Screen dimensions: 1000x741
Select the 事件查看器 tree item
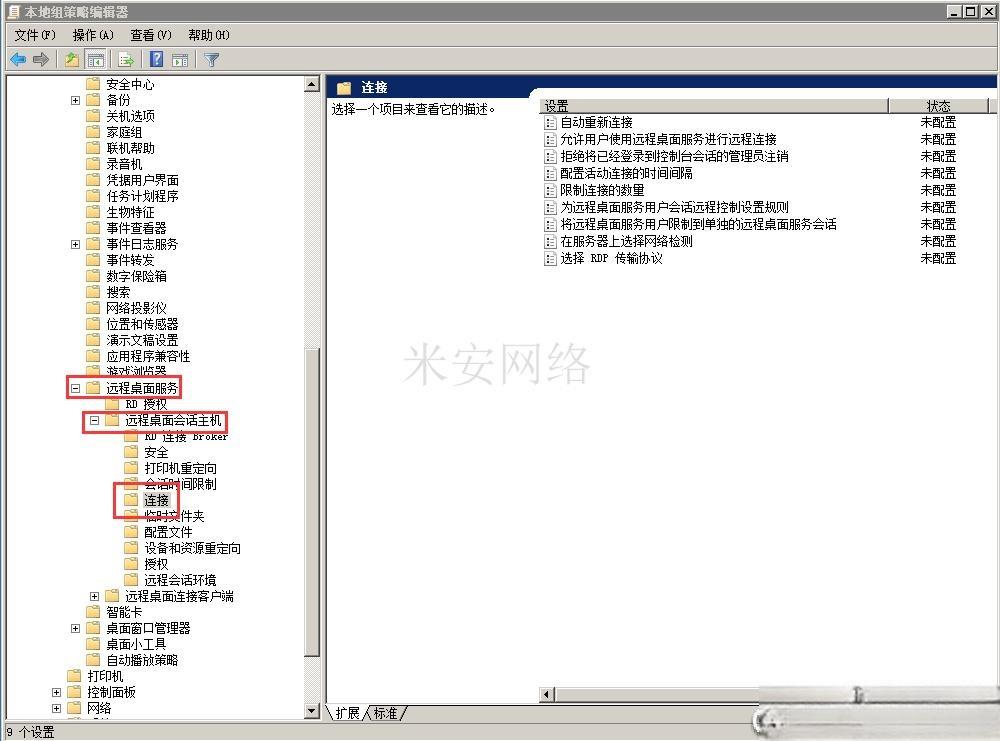point(136,228)
